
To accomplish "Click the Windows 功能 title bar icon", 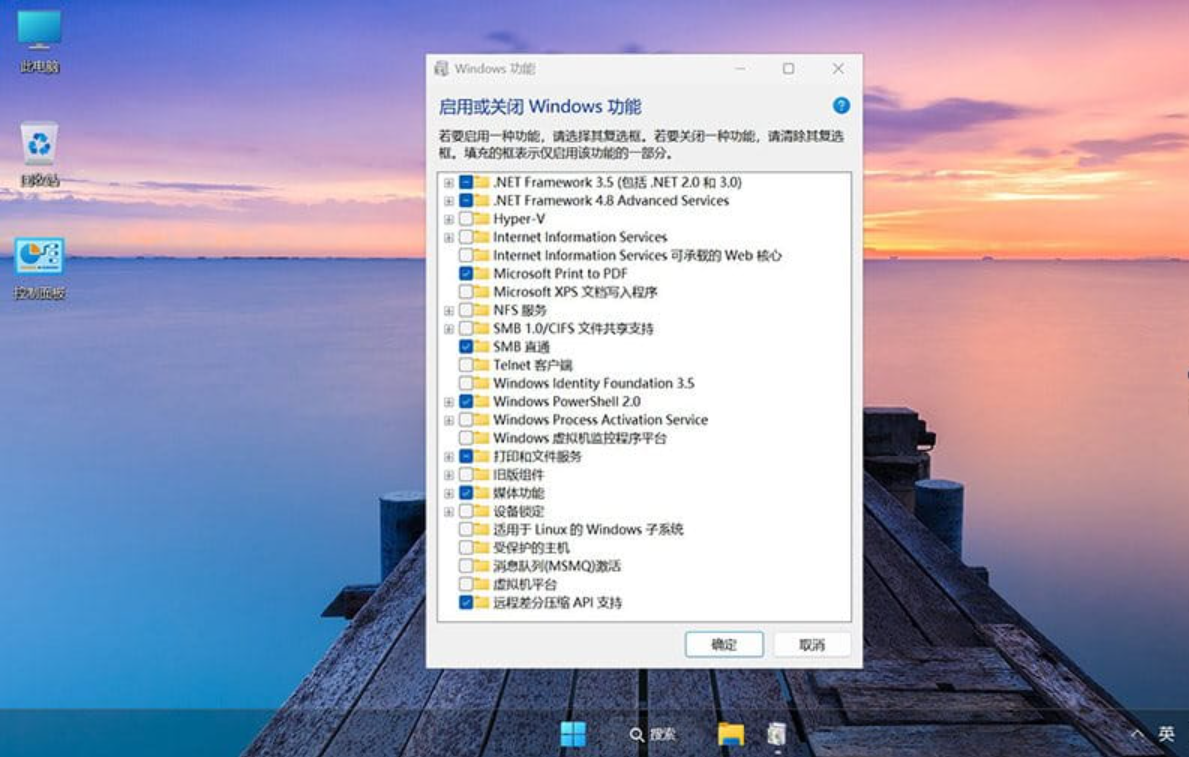I will pos(441,69).
